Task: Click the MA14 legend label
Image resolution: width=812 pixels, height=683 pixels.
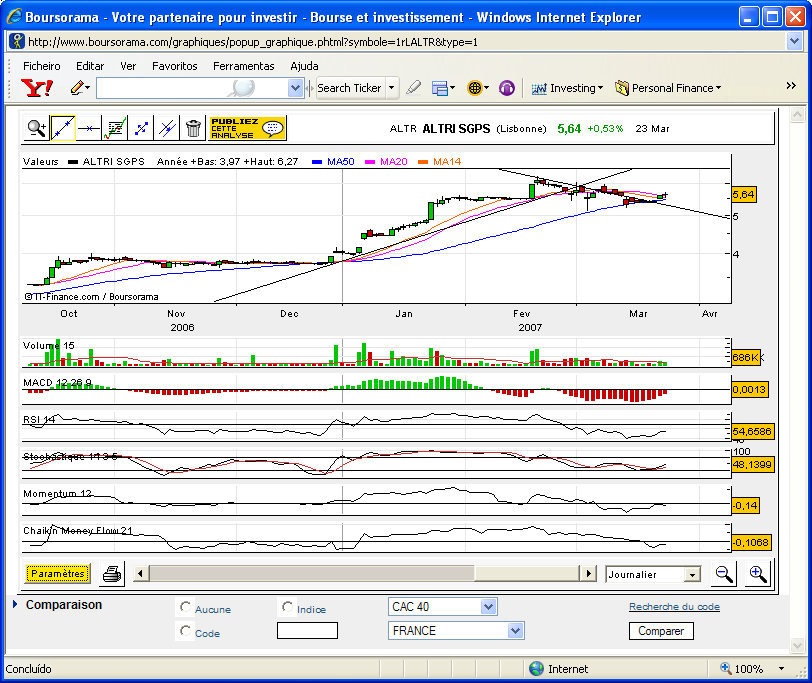Action: (447, 162)
